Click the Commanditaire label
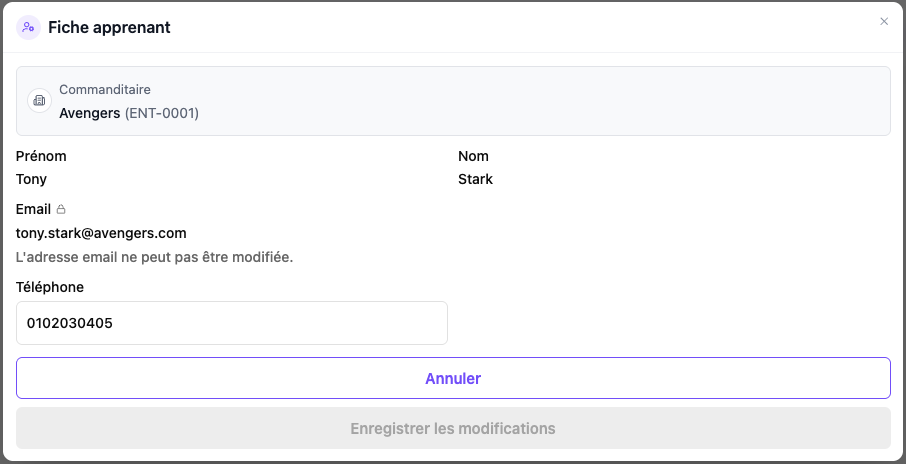906x464 pixels. point(105,90)
